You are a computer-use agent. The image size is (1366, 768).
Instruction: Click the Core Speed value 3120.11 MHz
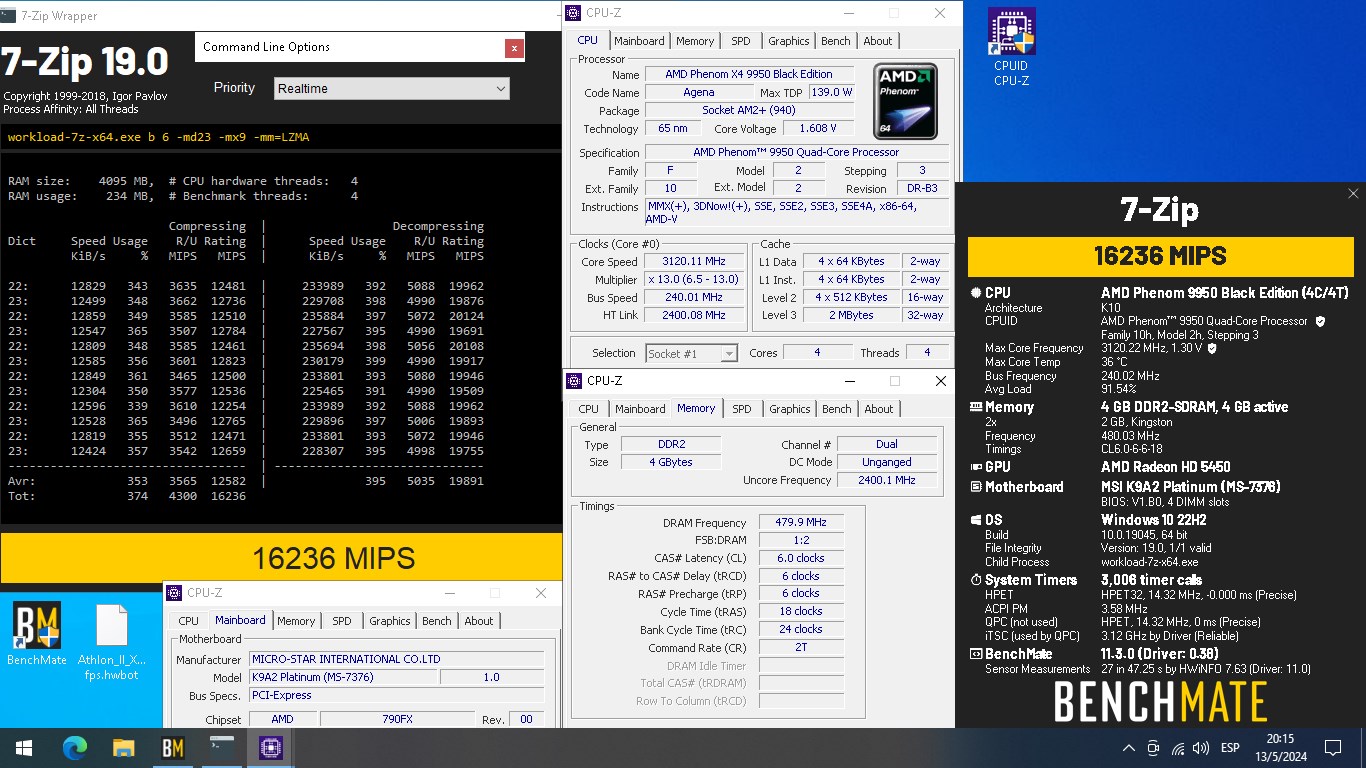(695, 262)
